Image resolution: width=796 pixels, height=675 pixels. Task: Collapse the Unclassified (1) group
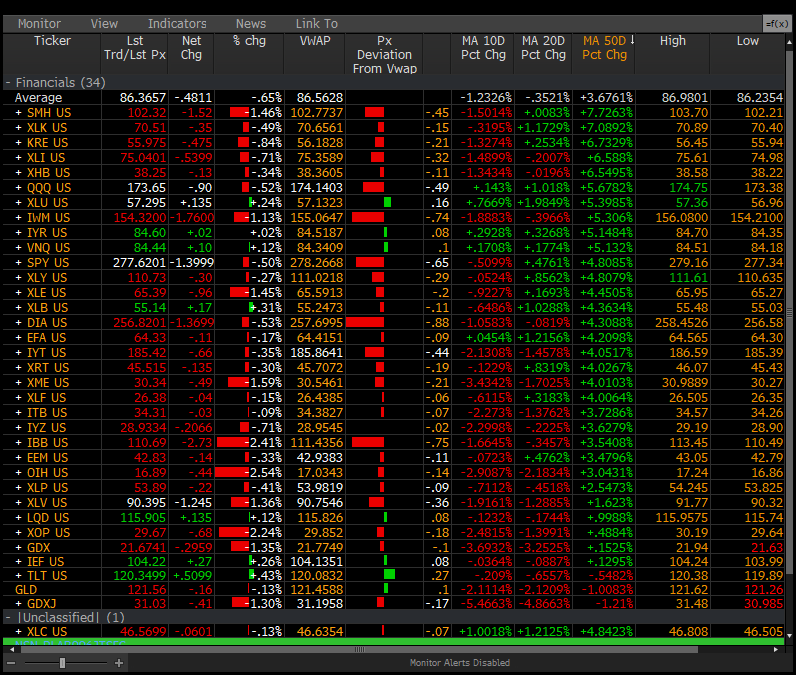click(8, 618)
